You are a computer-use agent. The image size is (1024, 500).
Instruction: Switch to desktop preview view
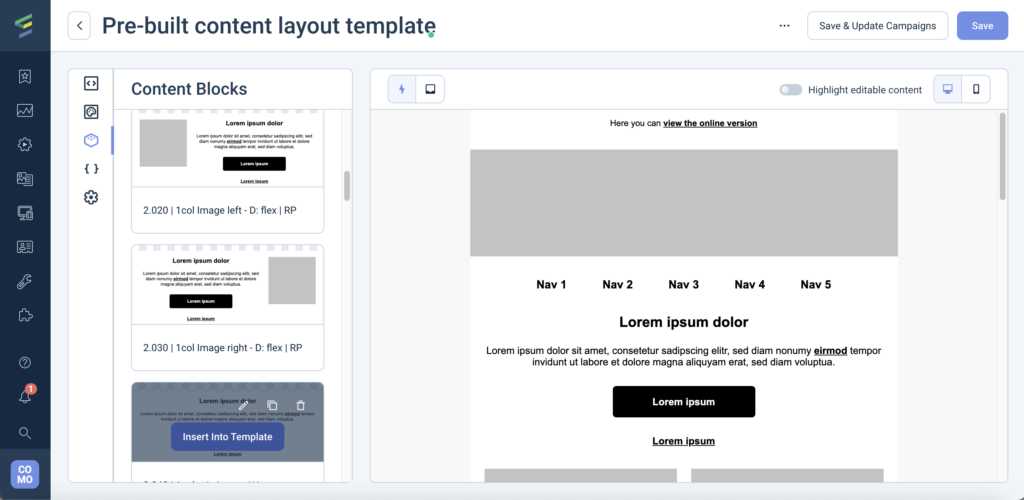[x=948, y=89]
